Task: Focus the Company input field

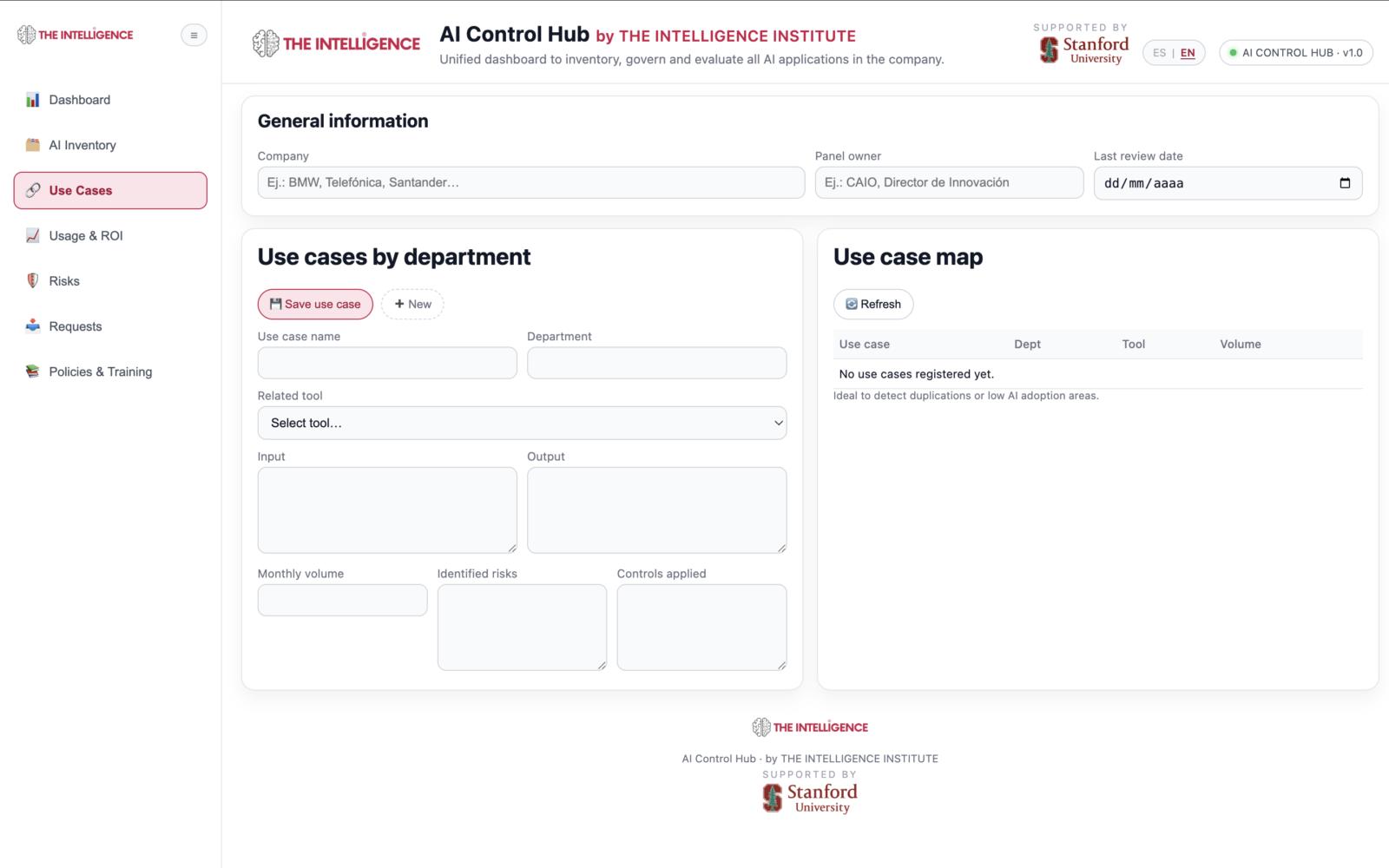Action: coord(530,182)
